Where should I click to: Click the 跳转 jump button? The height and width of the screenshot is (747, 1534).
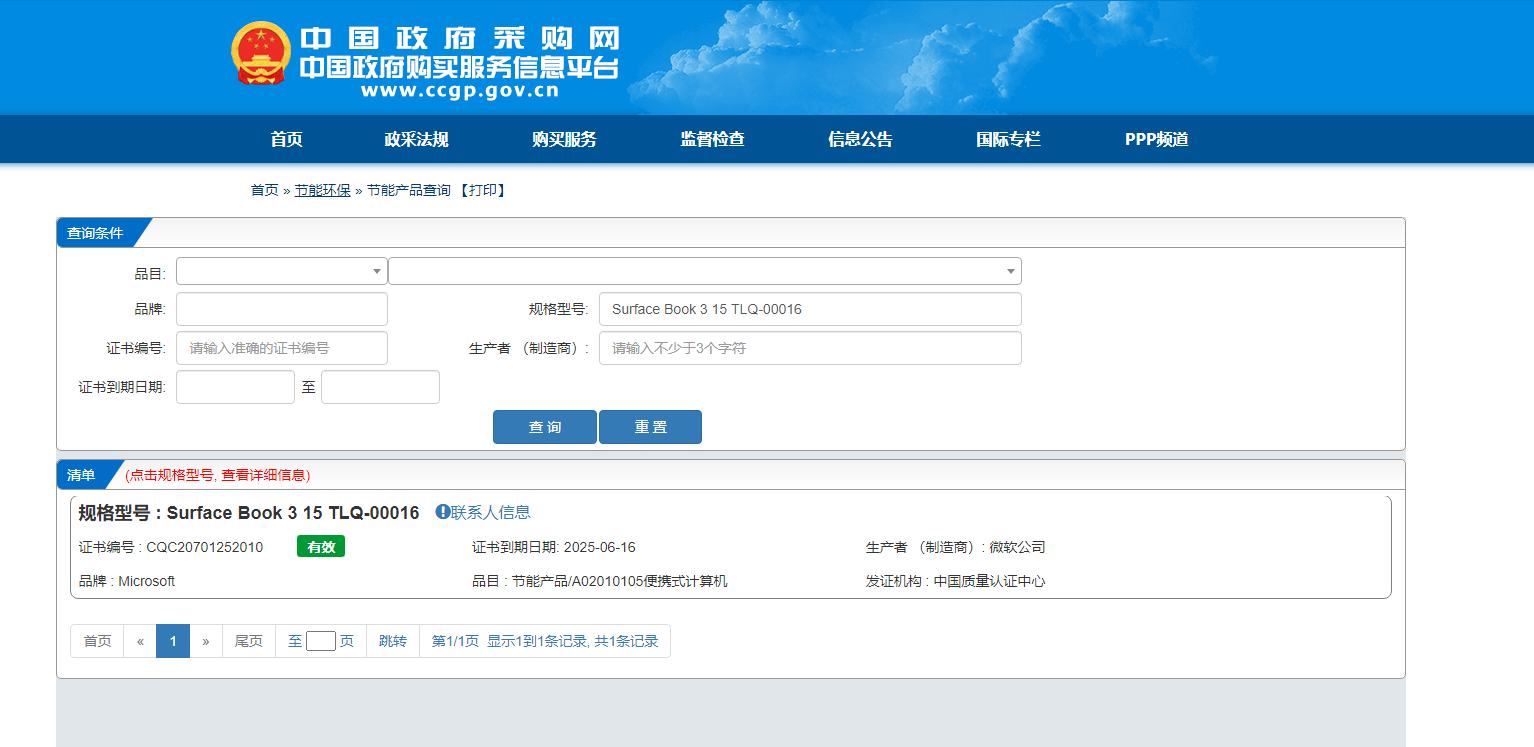click(393, 641)
